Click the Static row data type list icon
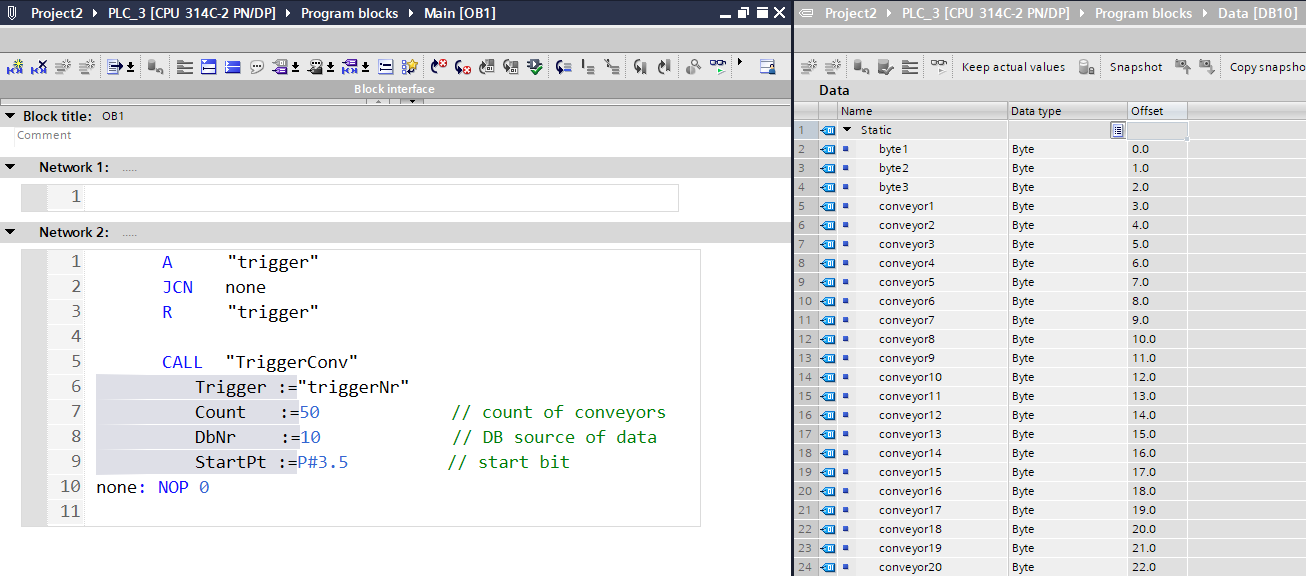 coord(1117,130)
